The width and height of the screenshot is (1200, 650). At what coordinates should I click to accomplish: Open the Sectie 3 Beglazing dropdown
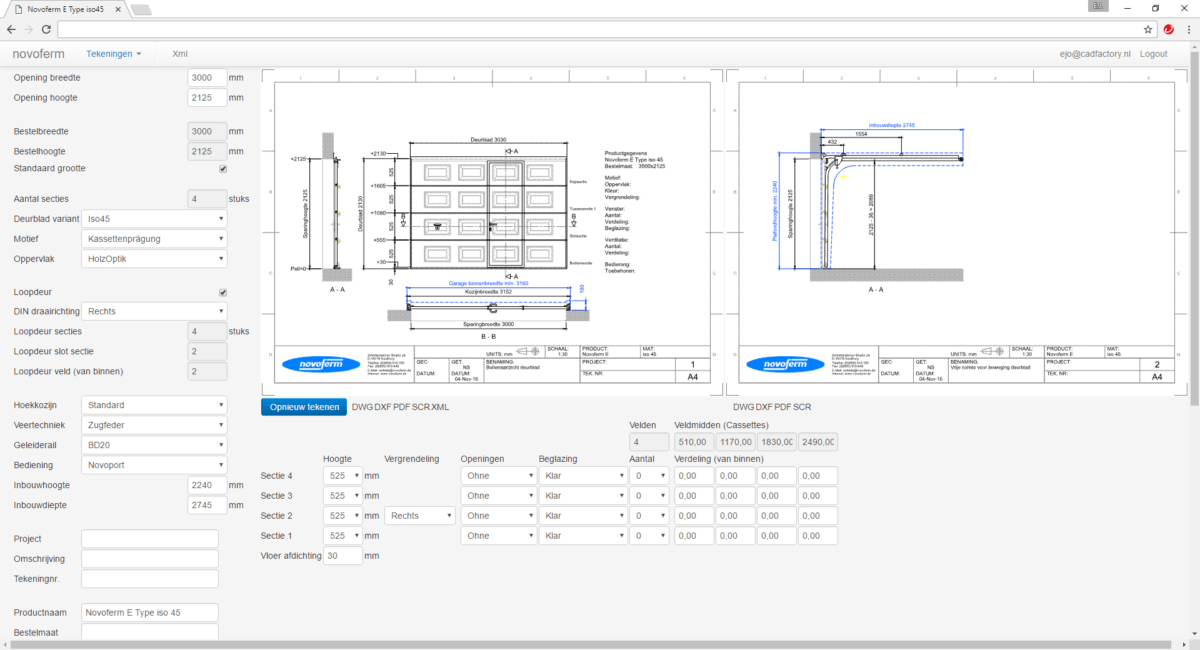[583, 496]
